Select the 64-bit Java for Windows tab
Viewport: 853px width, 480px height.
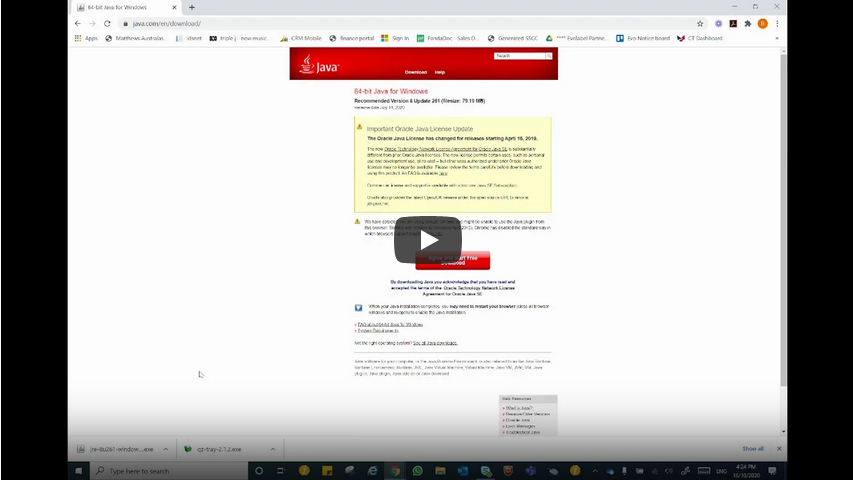126,8
